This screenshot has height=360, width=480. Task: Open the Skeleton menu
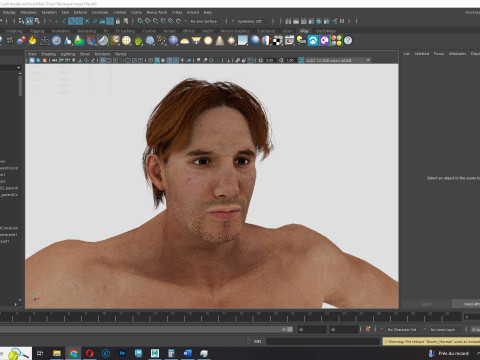point(49,12)
